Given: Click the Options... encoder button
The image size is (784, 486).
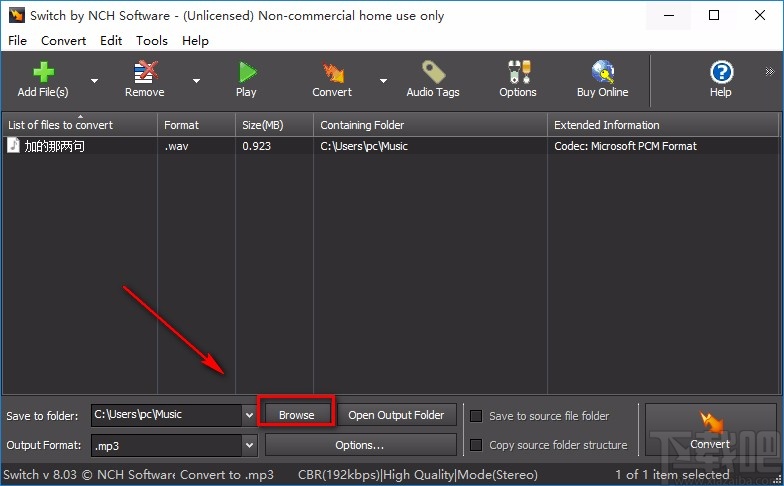Looking at the screenshot, I should tap(360, 445).
